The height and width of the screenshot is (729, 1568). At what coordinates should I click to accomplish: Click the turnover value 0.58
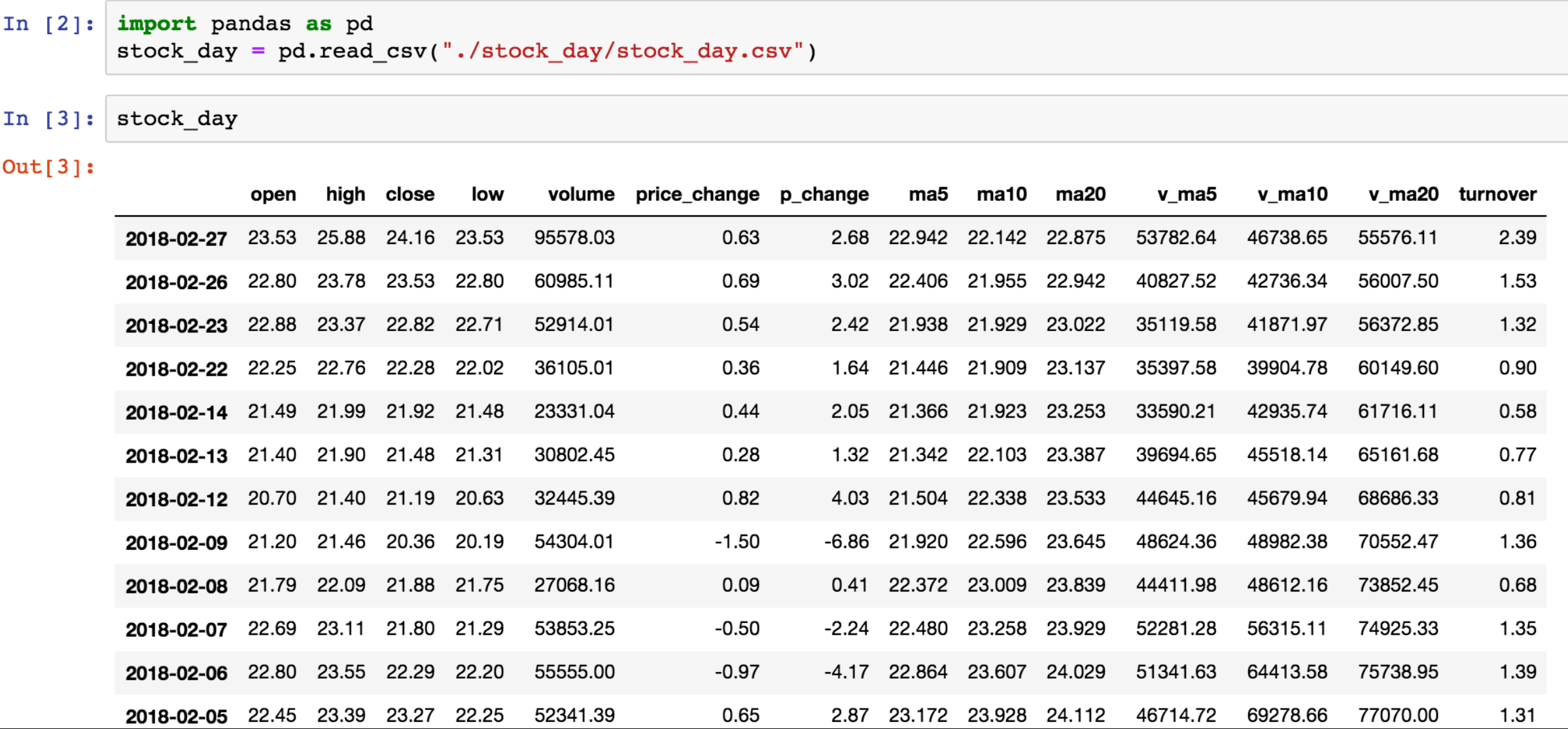coord(1518,411)
